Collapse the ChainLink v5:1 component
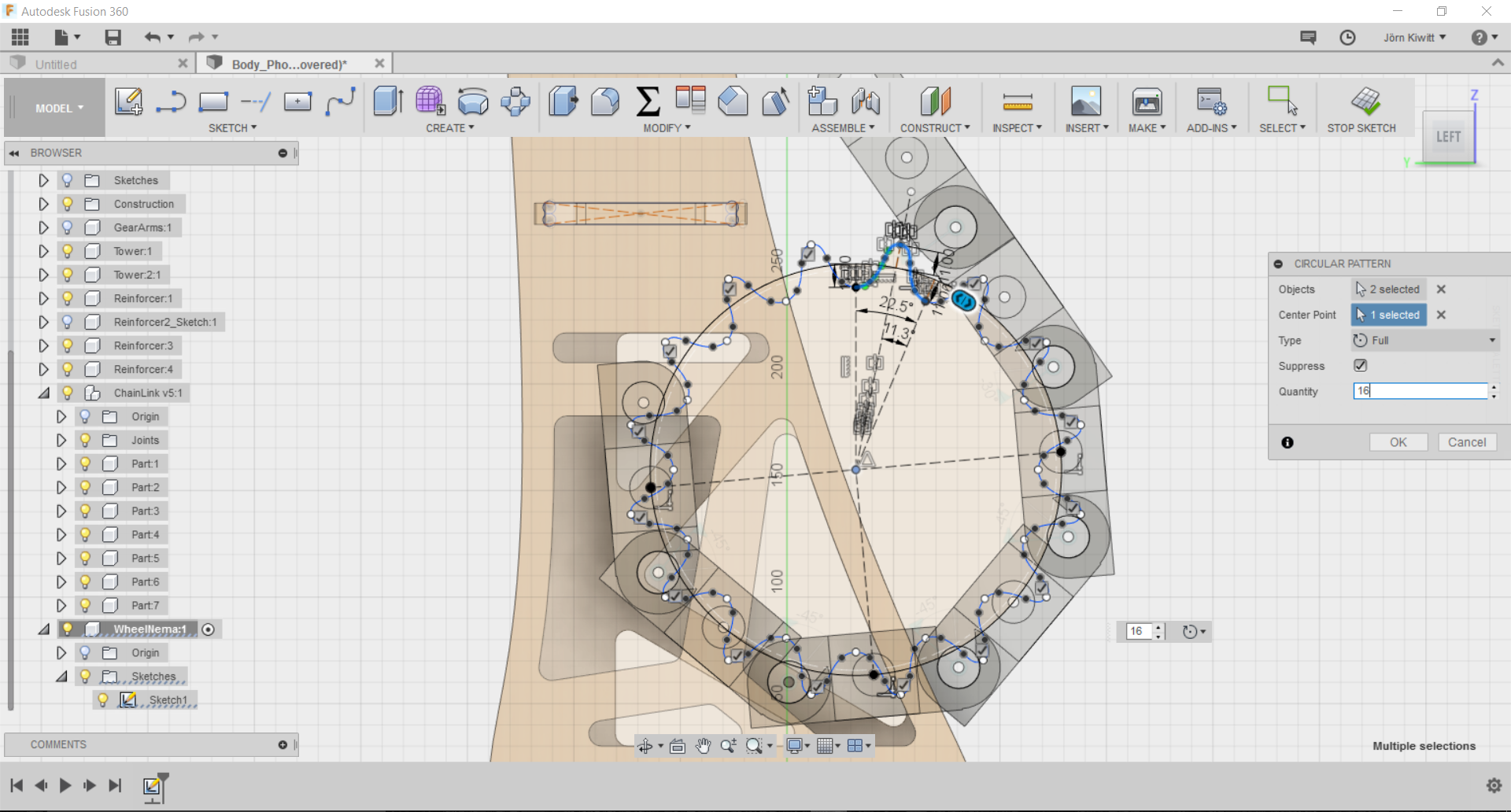 coord(44,393)
